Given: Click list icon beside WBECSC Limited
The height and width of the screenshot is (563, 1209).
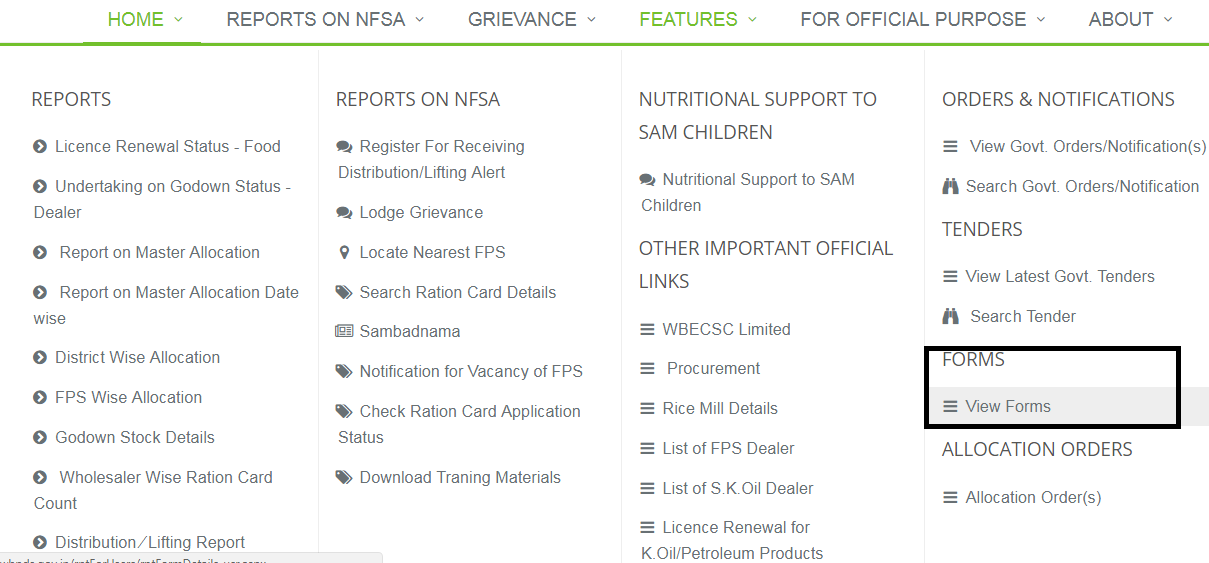Looking at the screenshot, I should pos(648,330).
